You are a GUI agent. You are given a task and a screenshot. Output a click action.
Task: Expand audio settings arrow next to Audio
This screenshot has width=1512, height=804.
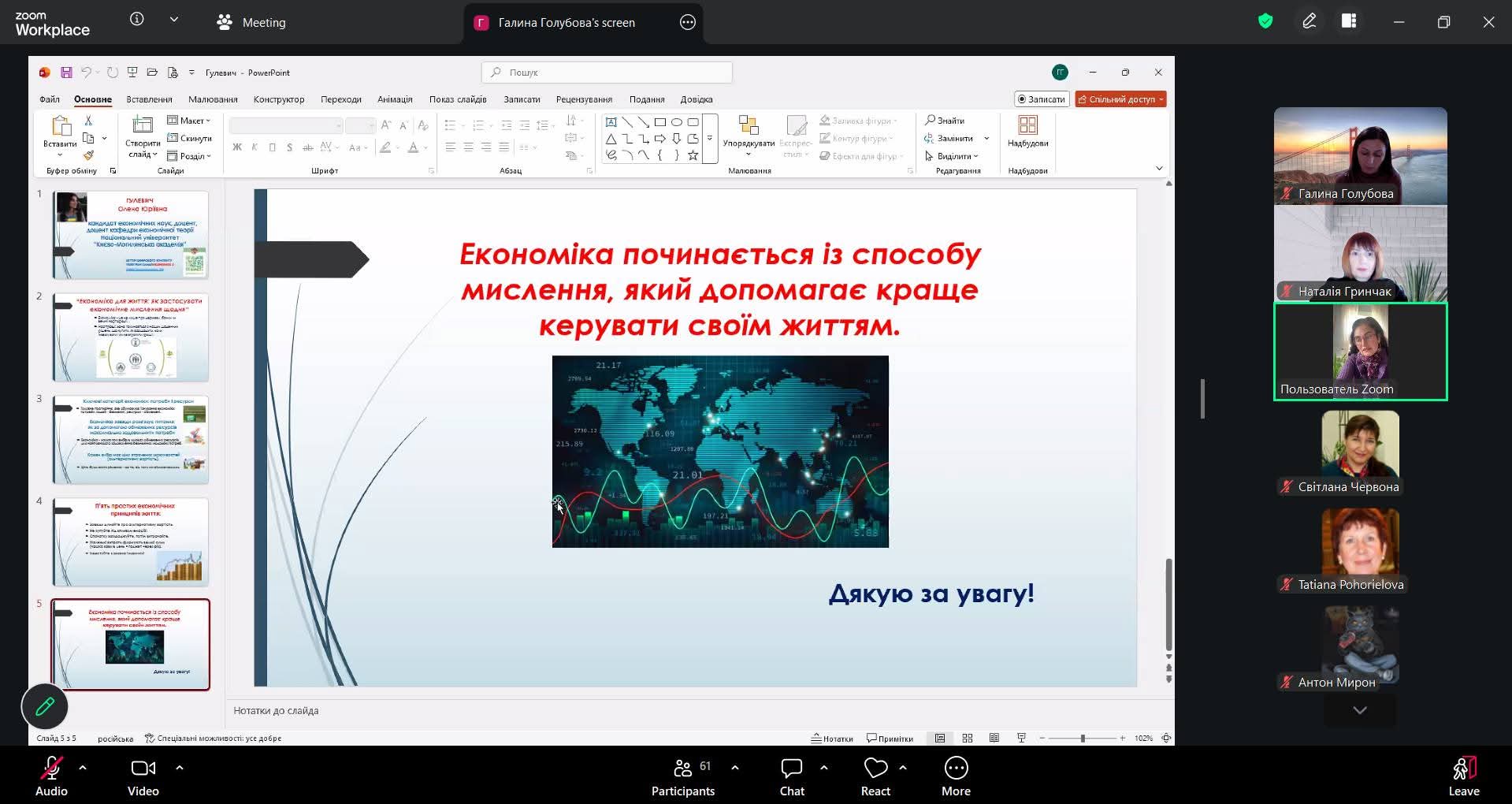tap(83, 767)
